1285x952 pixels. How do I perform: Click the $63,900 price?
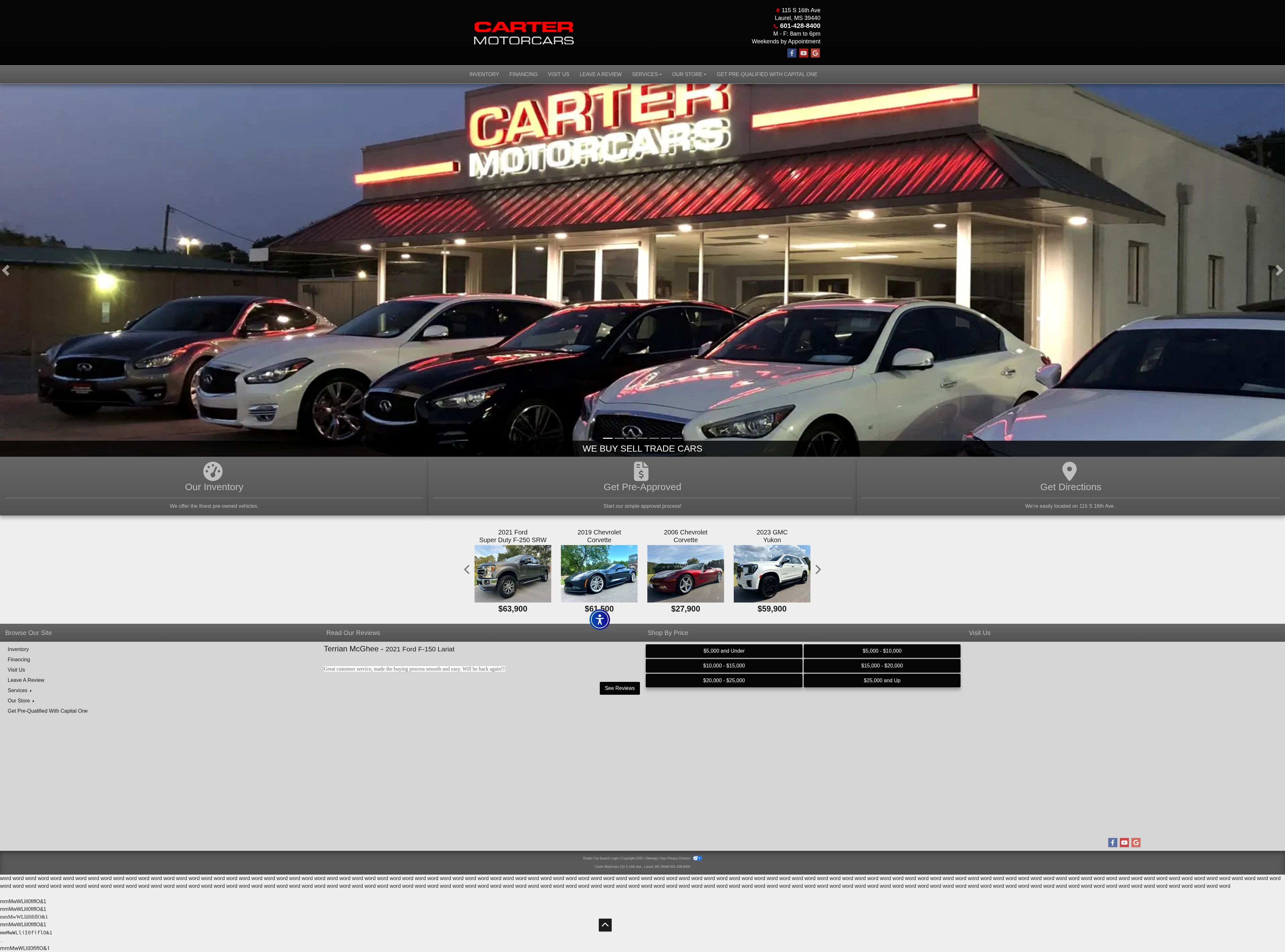pyautogui.click(x=513, y=609)
